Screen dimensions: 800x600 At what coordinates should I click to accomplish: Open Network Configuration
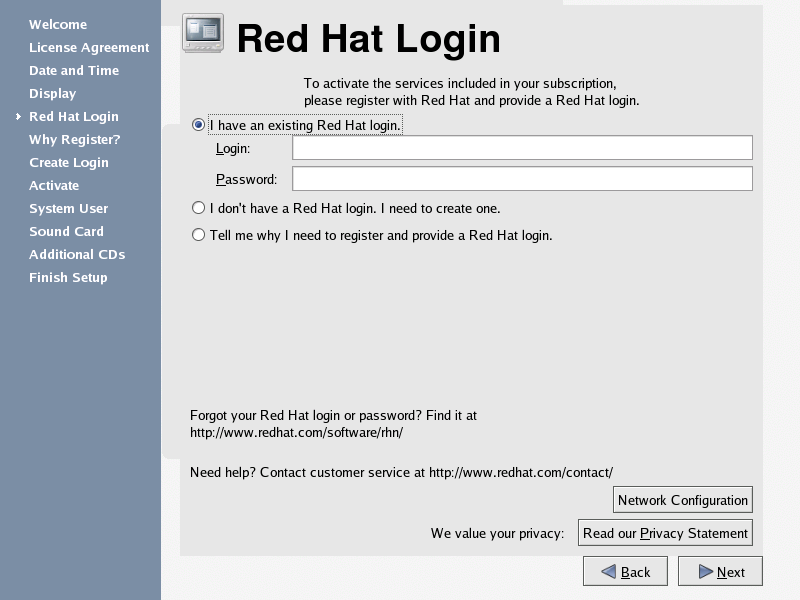pos(682,500)
